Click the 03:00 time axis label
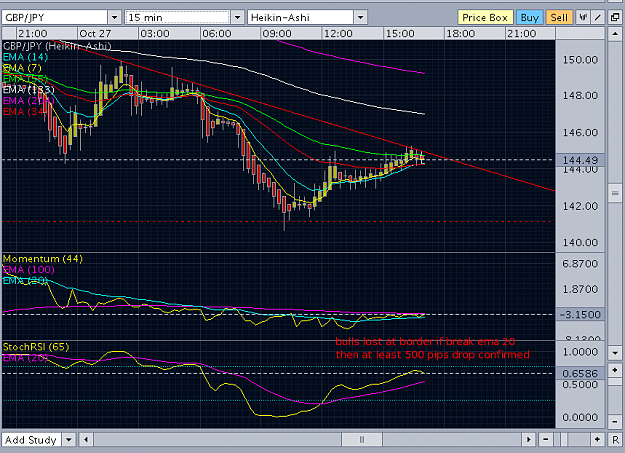The image size is (625, 453). 155,33
